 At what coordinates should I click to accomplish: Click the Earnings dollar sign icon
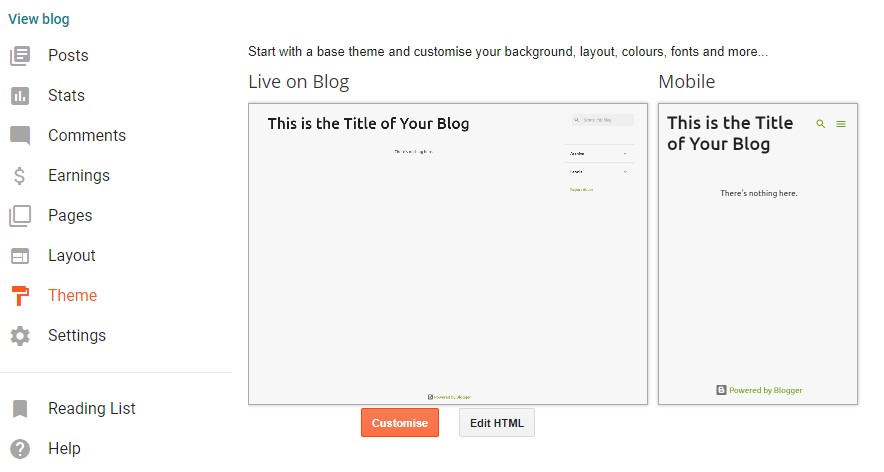[20, 176]
